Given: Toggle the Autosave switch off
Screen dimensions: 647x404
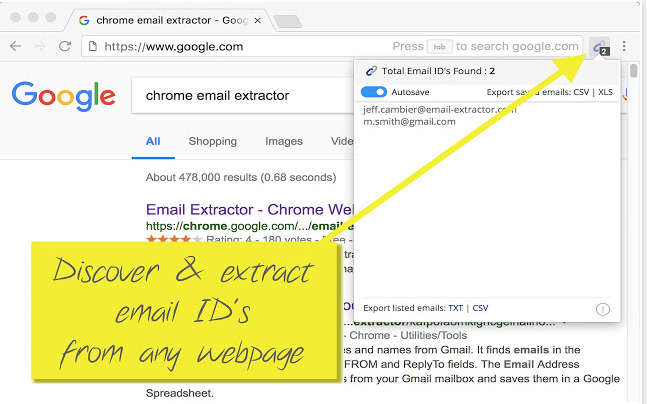Looking at the screenshot, I should 374,92.
